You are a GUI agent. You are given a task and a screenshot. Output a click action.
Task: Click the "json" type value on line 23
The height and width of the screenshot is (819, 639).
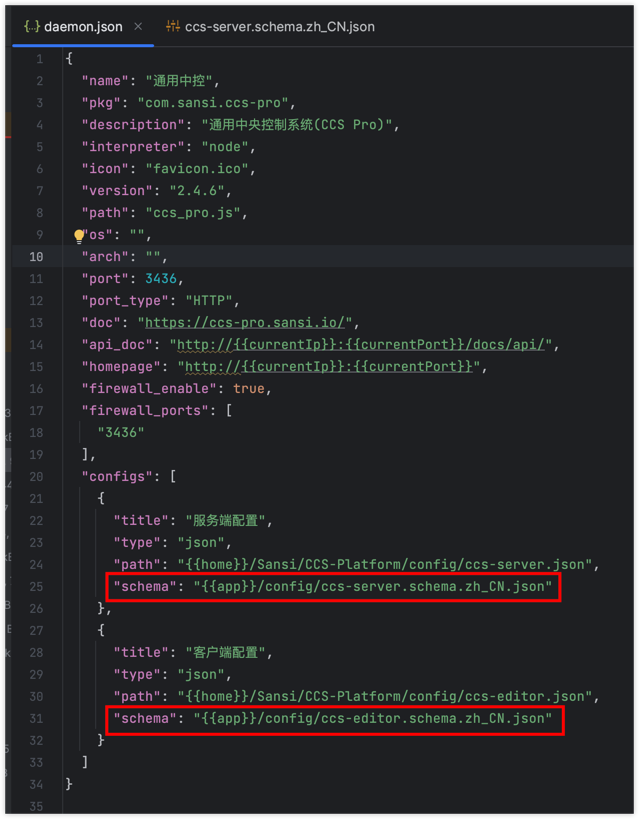point(201,543)
